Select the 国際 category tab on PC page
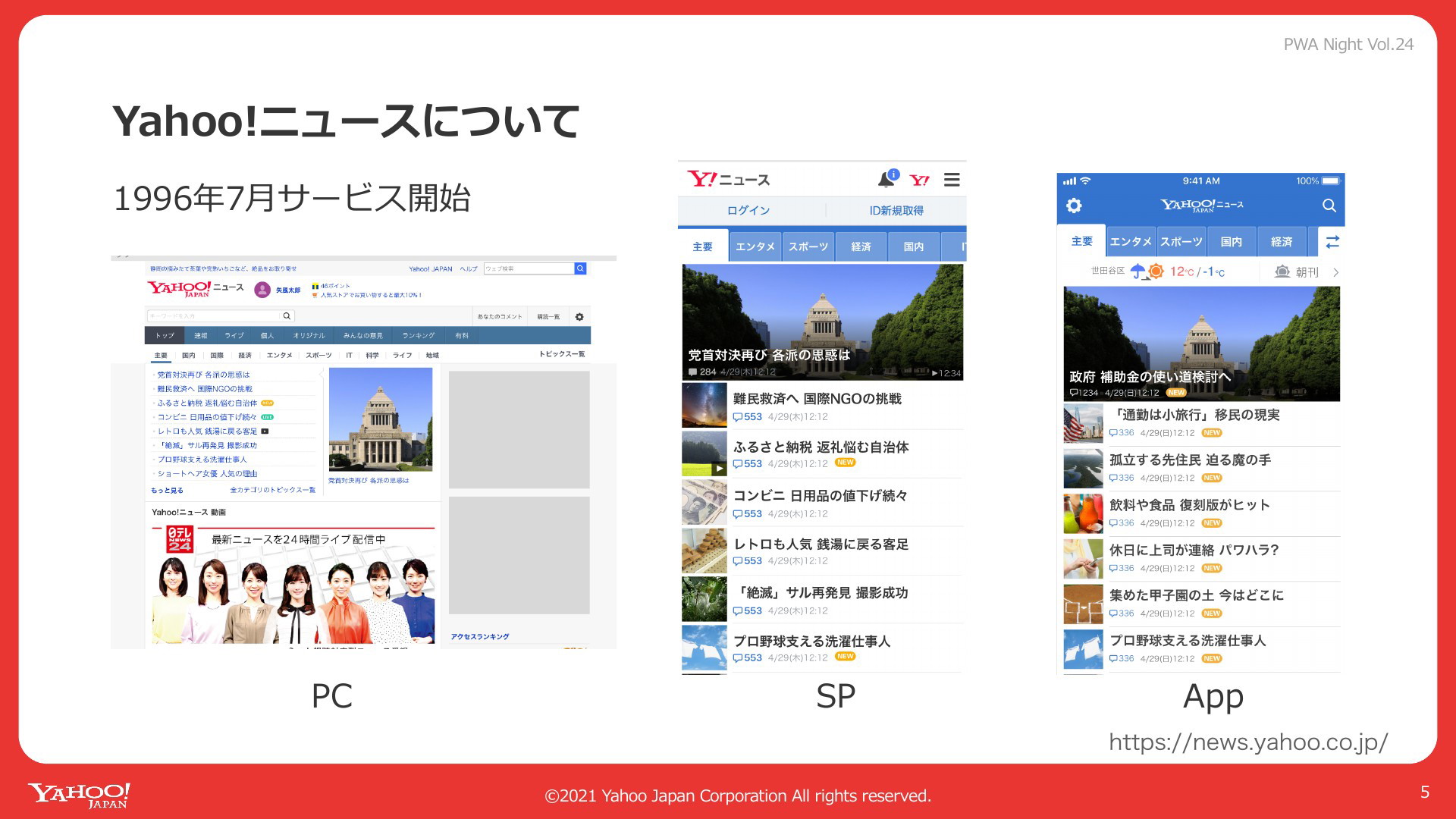The height and width of the screenshot is (819, 1456). point(217,356)
